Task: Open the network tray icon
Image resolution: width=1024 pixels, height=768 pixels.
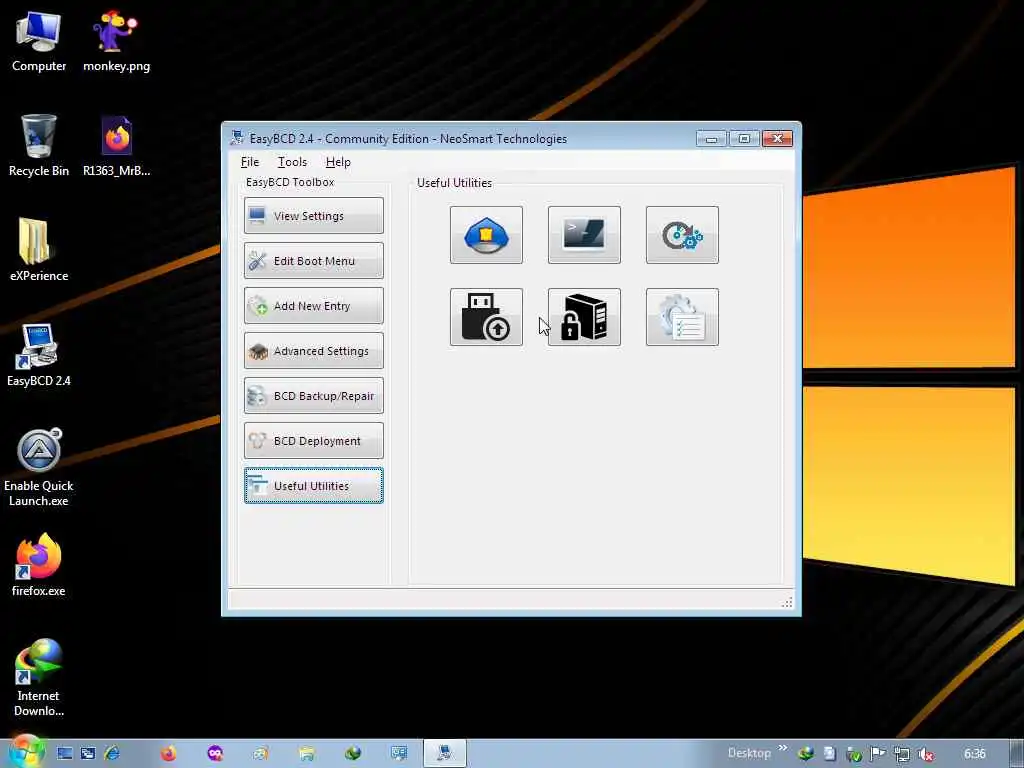Action: (901, 754)
